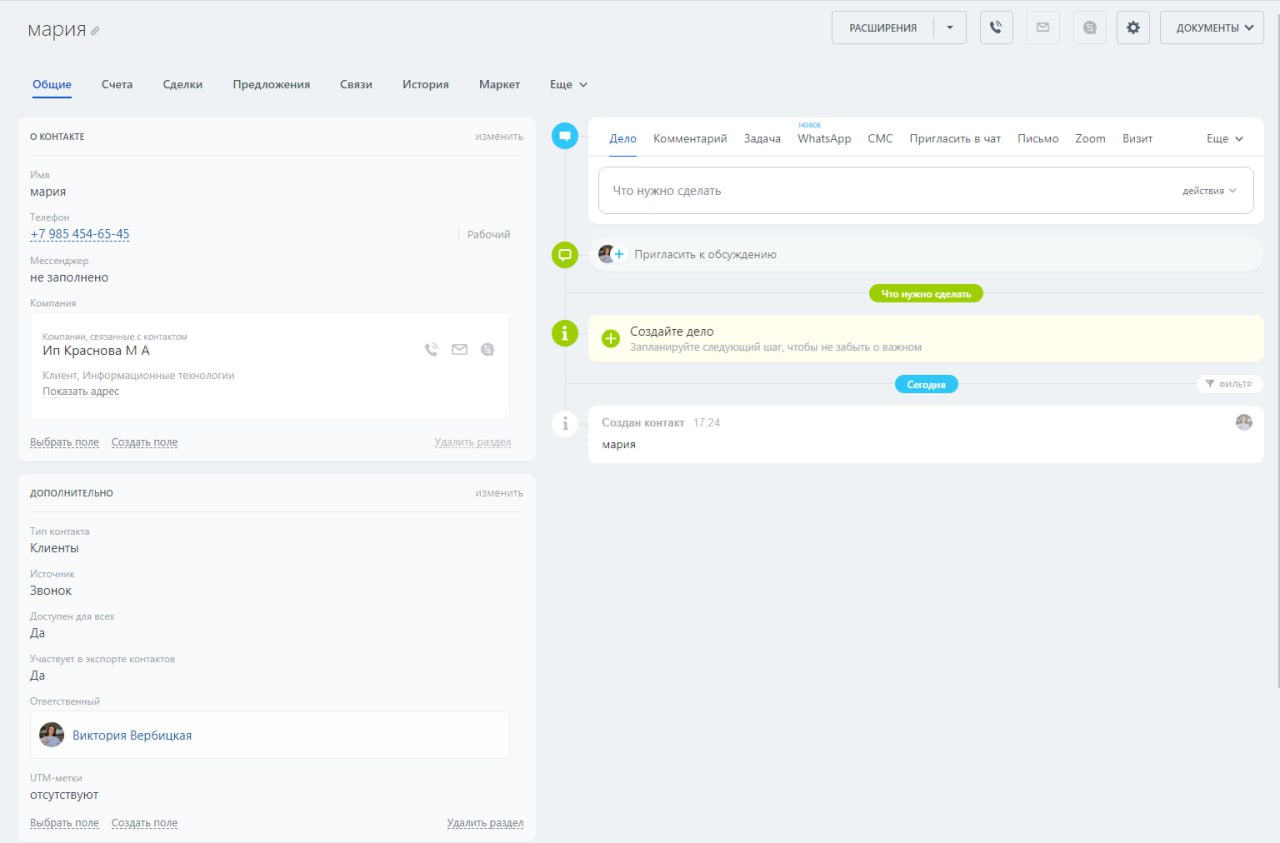This screenshot has width=1280, height=843.
Task: Expand the Еще menu in top tabs
Action: pyautogui.click(x=568, y=85)
